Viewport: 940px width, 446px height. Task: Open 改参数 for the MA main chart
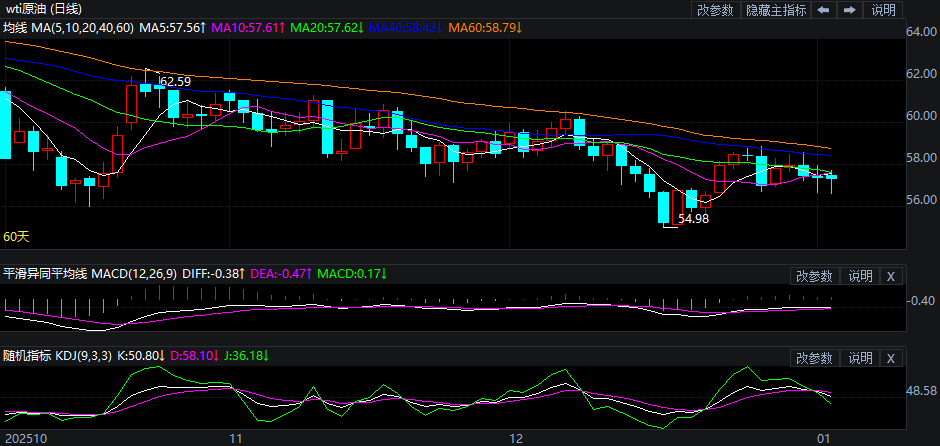point(715,10)
